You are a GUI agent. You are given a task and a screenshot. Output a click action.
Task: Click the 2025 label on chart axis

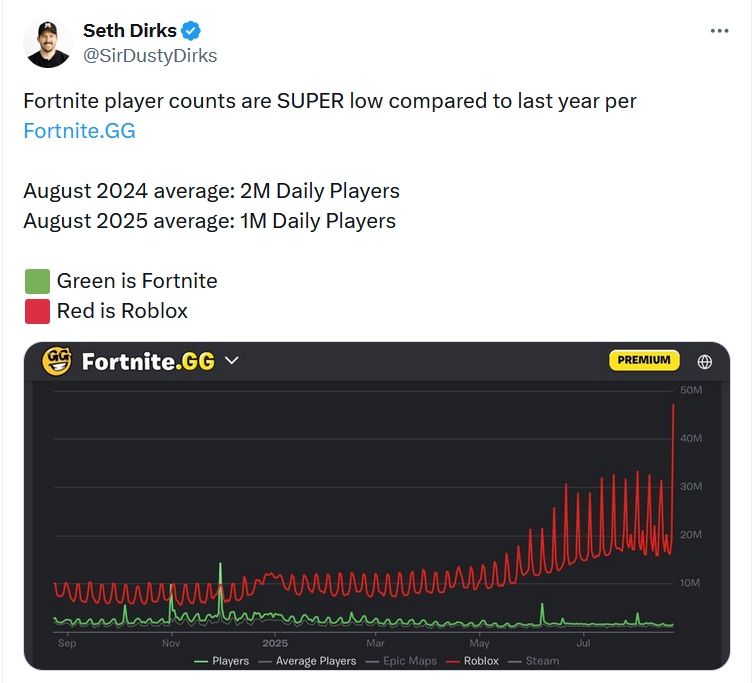click(275, 643)
